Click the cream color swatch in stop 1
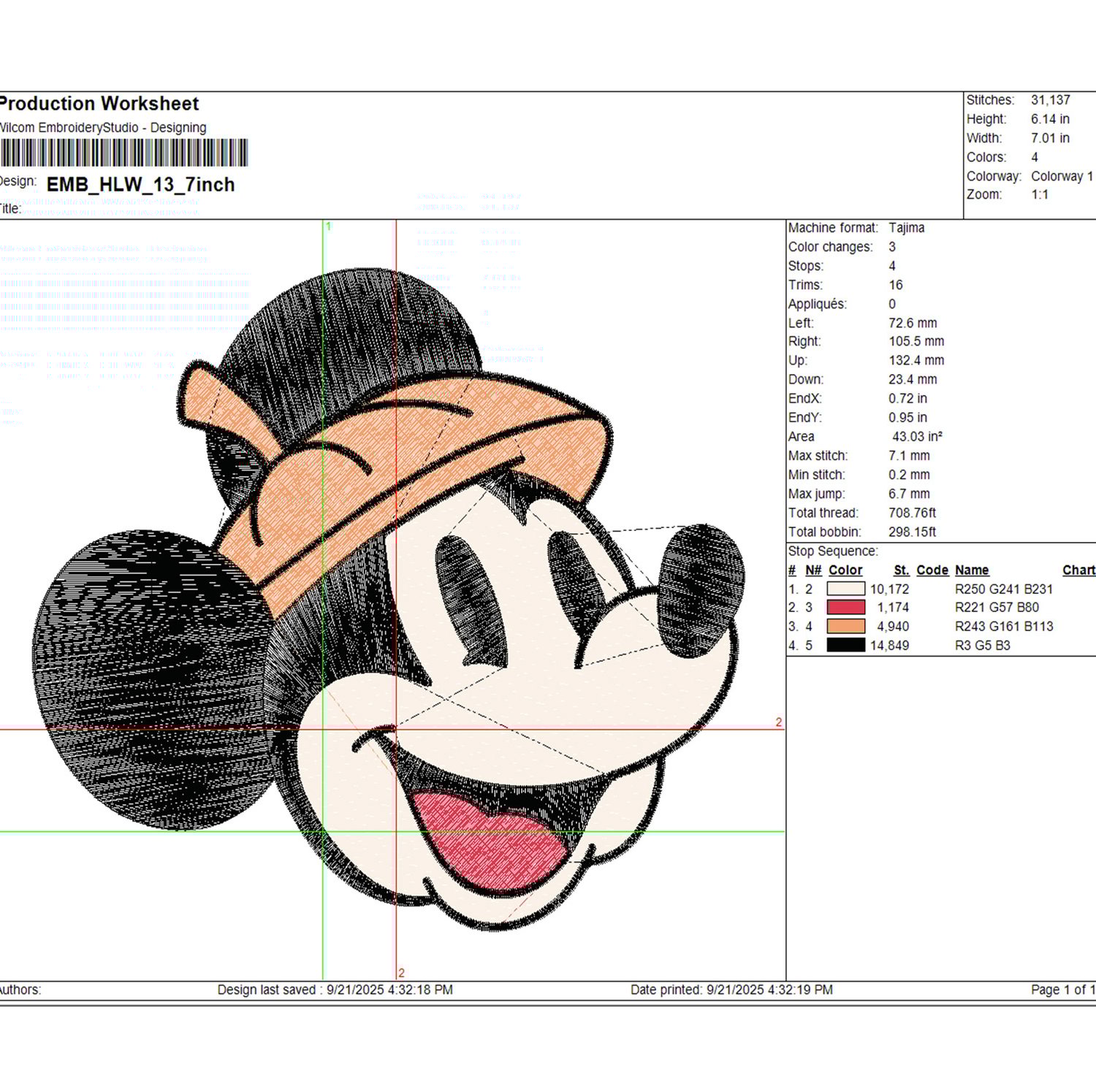This screenshot has width=1096, height=1092. click(x=845, y=589)
